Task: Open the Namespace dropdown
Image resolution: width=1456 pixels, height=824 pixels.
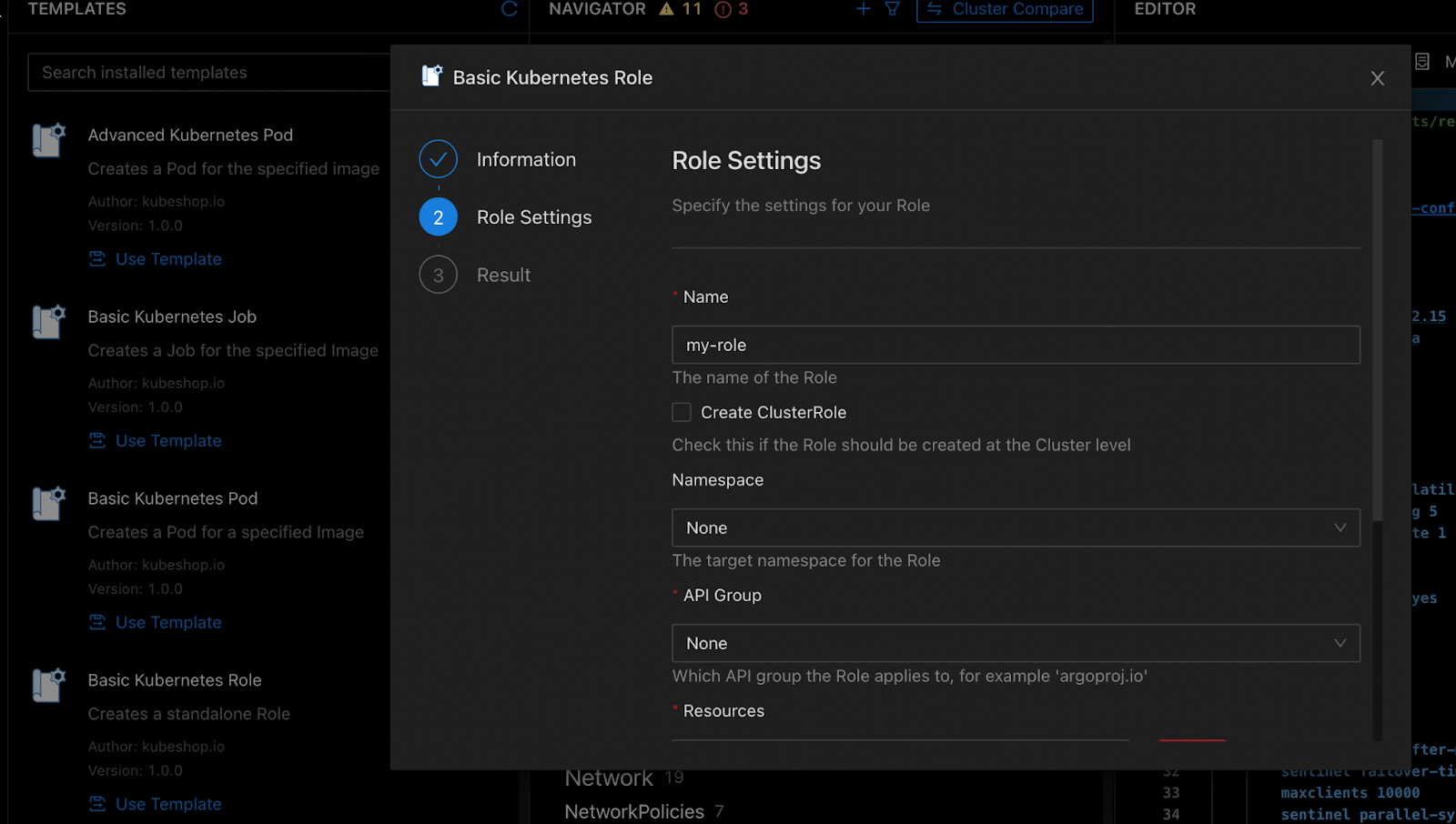Action: [1016, 528]
